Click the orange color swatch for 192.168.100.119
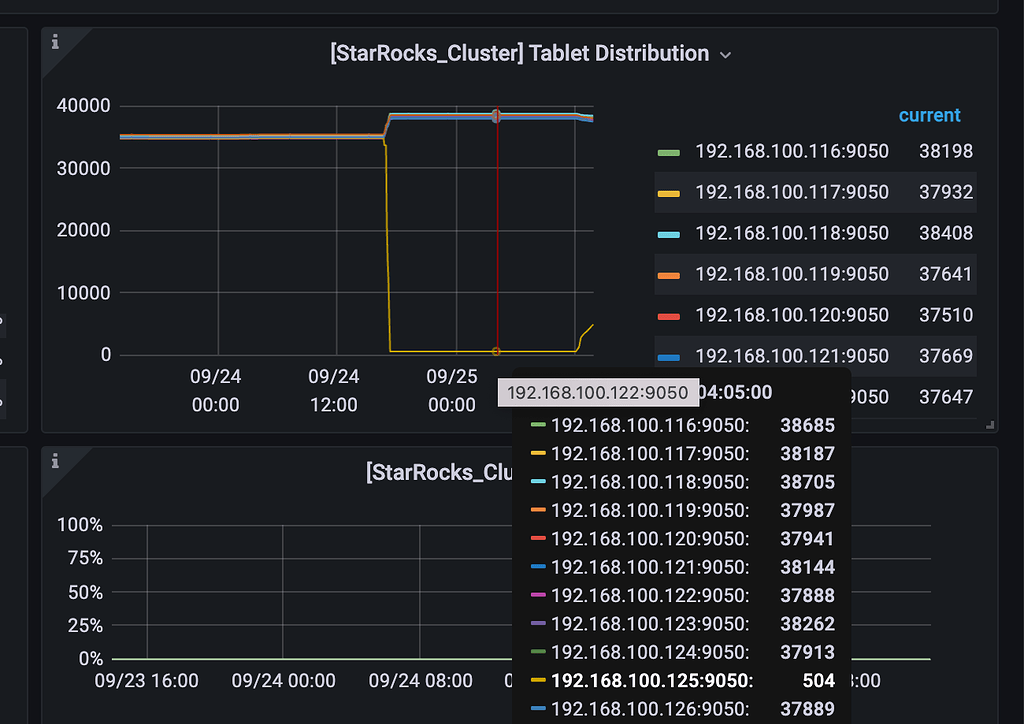Viewport: 1024px width, 724px height. click(669, 275)
